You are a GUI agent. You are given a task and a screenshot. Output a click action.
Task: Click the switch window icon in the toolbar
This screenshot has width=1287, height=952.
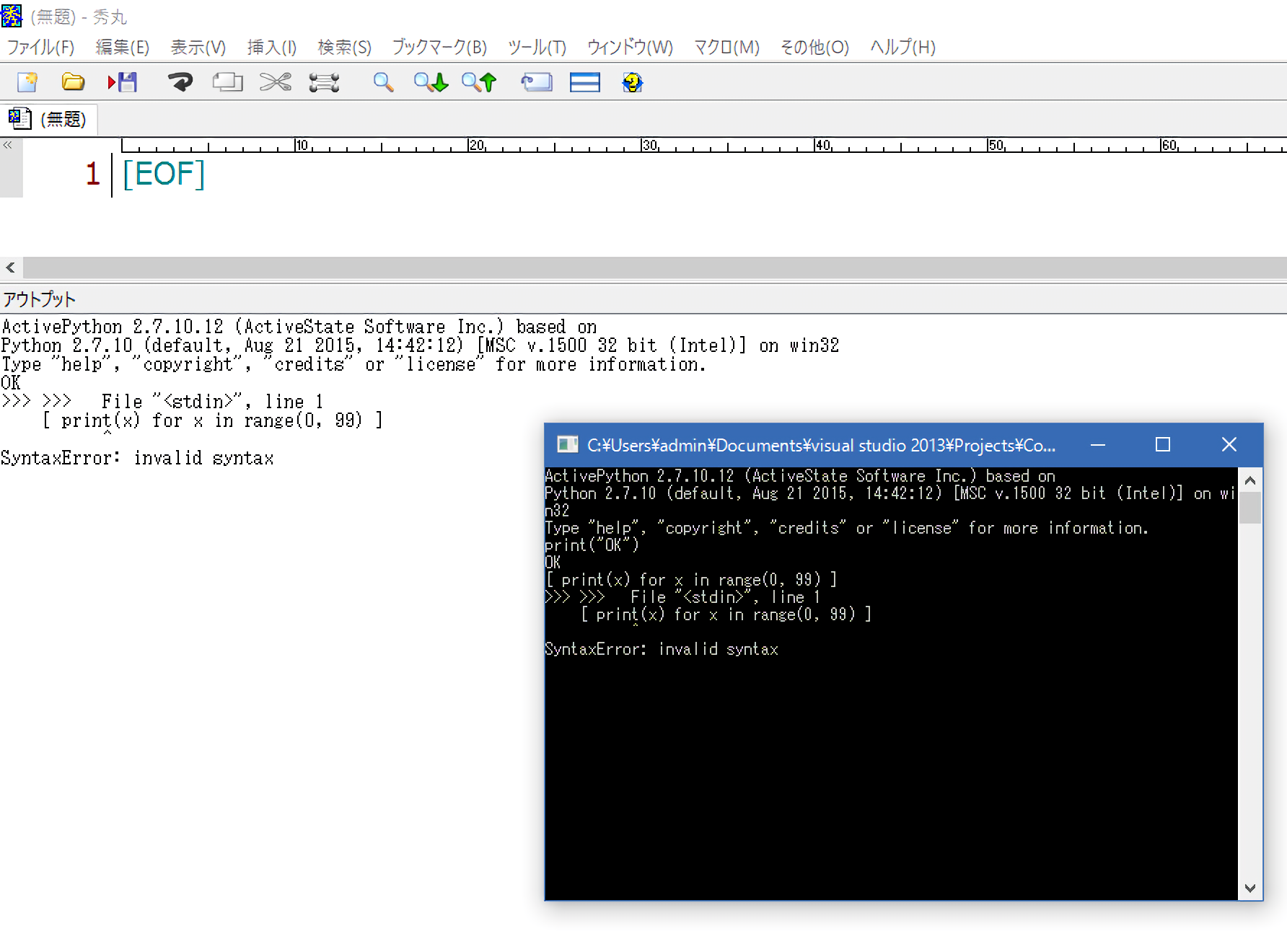[537, 82]
